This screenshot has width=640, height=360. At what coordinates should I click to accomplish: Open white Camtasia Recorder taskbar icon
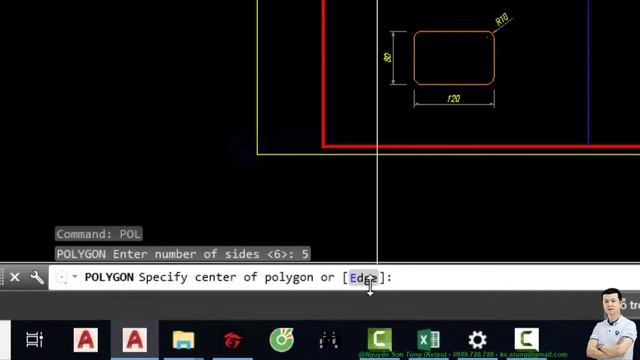click(527, 339)
